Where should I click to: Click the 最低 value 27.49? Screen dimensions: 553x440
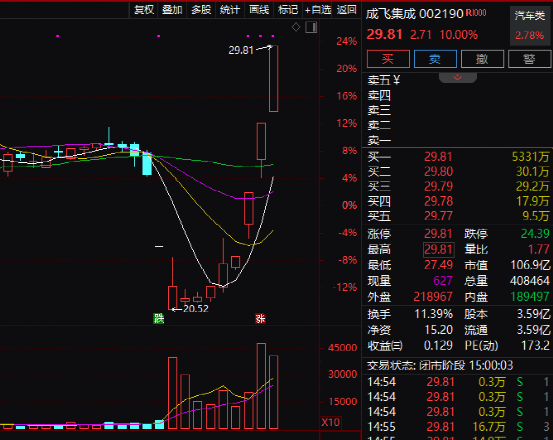point(438,265)
